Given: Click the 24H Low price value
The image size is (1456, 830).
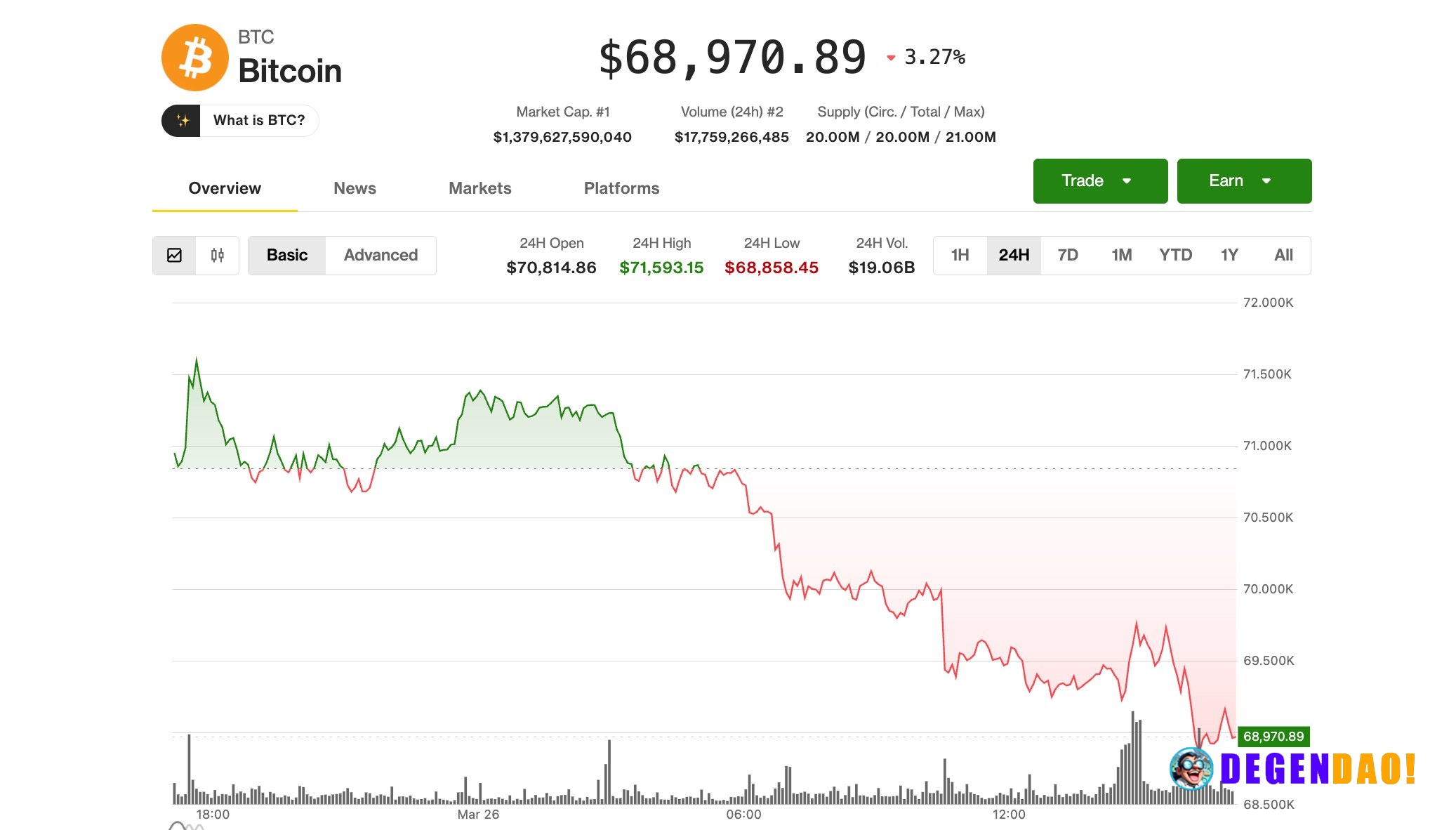Looking at the screenshot, I should click(772, 268).
